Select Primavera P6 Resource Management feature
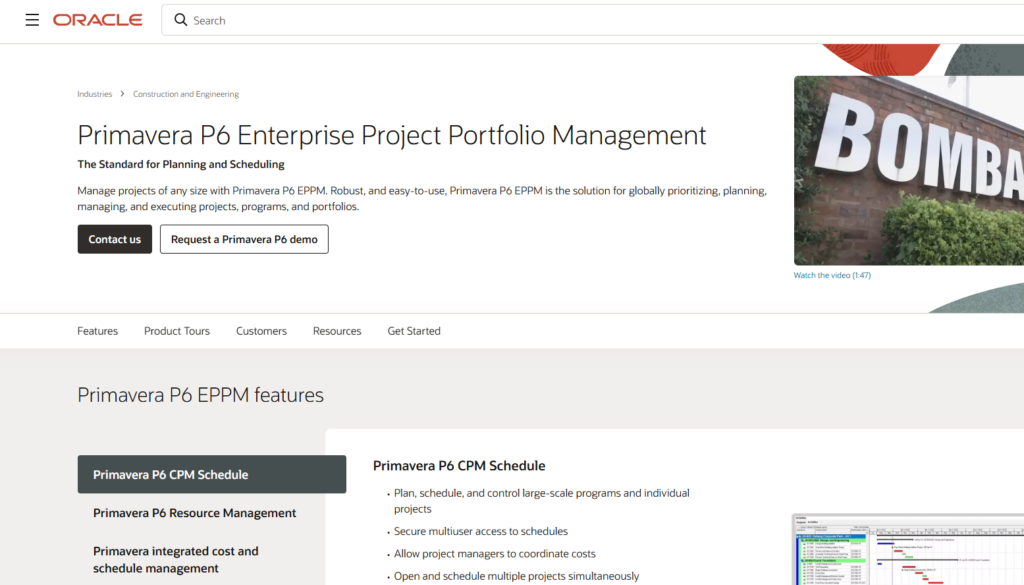This screenshot has width=1024, height=585. (195, 513)
